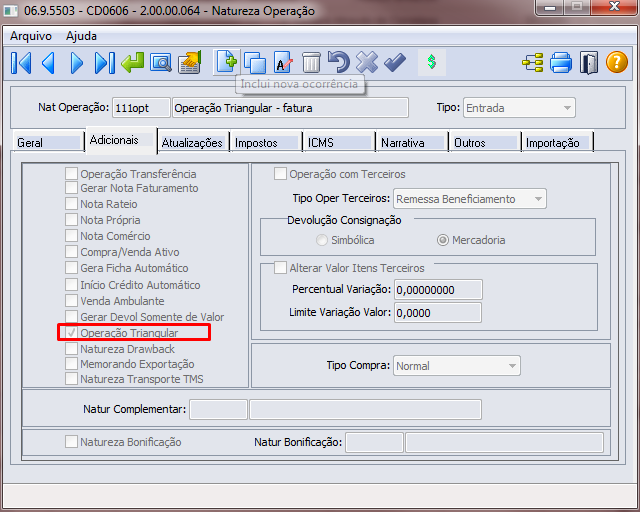The image size is (640, 512).
Task: Click the green dollar sign icon
Action: 431,62
